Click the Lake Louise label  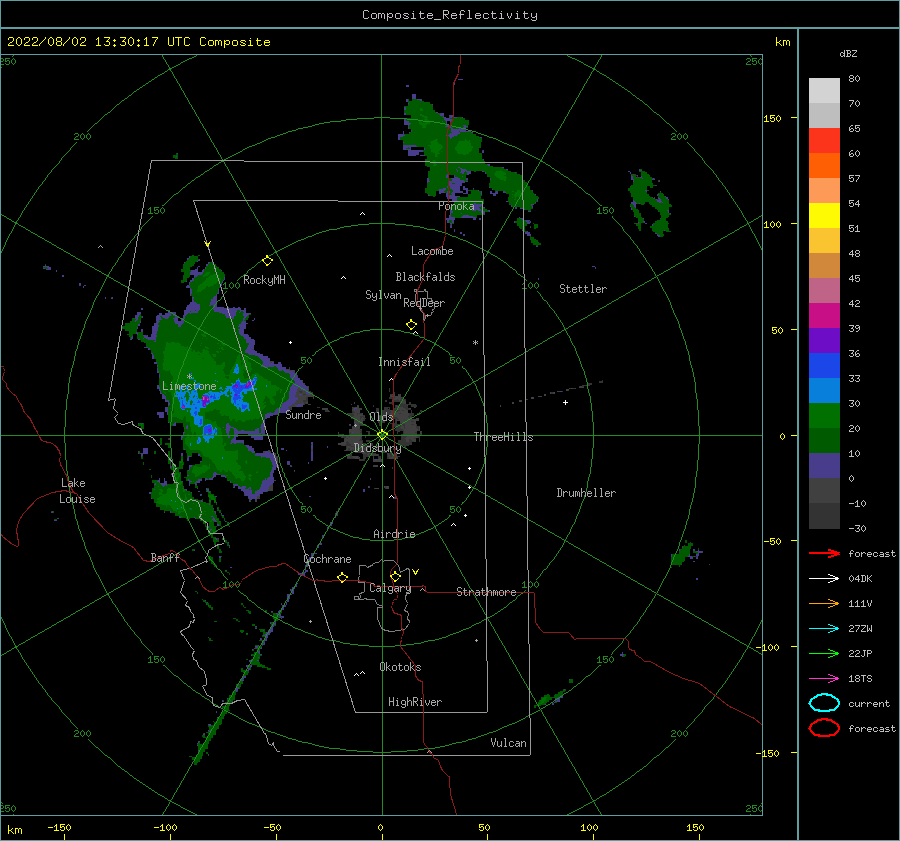77,491
